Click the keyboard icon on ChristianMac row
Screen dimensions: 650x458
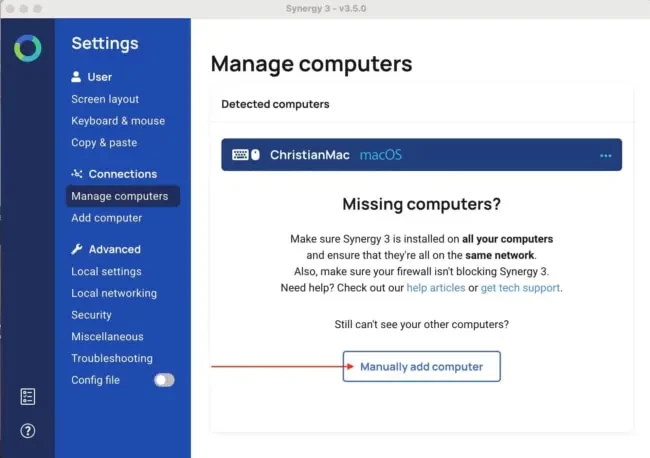tap(240, 155)
